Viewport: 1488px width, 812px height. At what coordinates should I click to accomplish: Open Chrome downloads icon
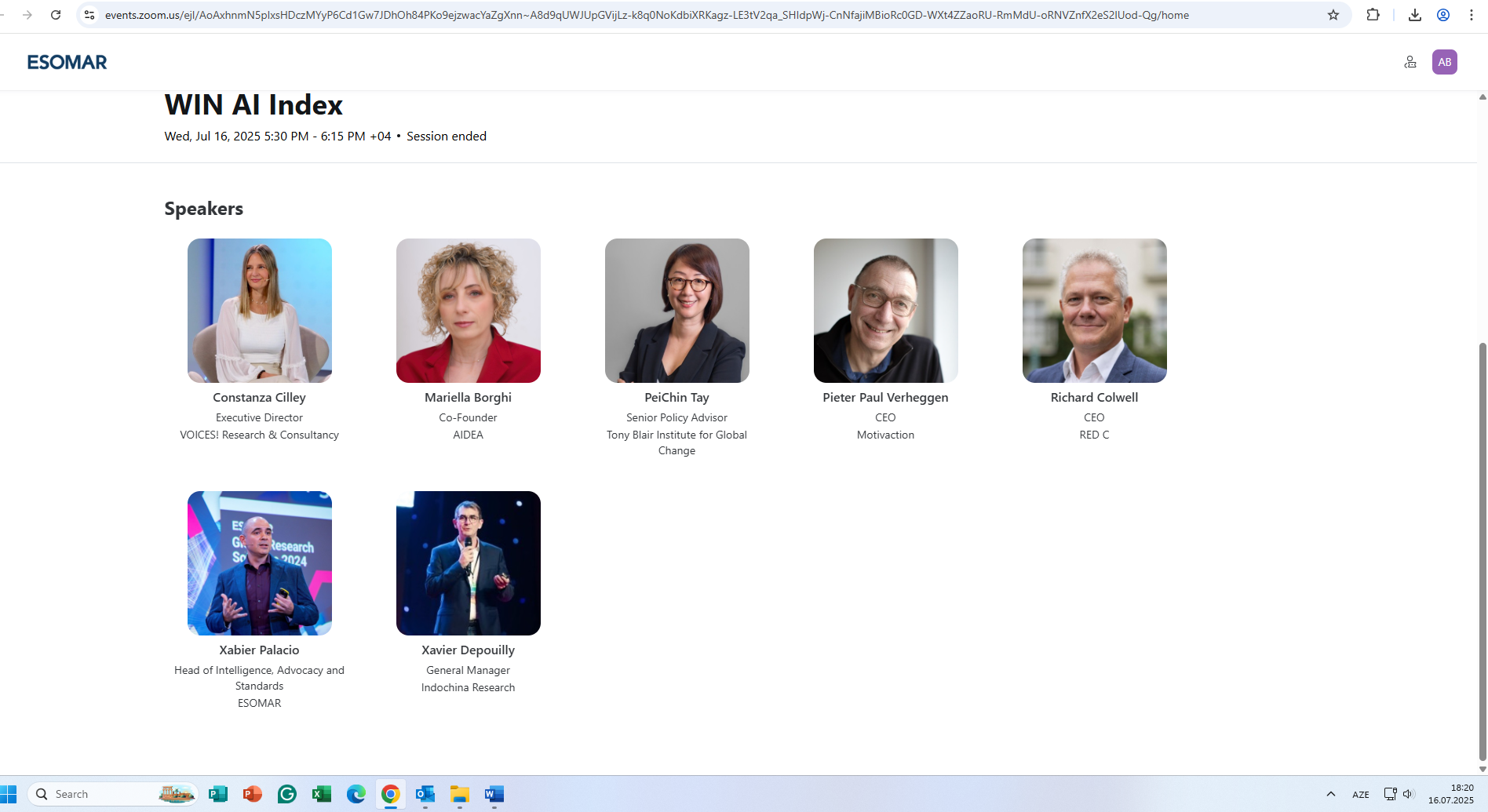tap(1414, 15)
